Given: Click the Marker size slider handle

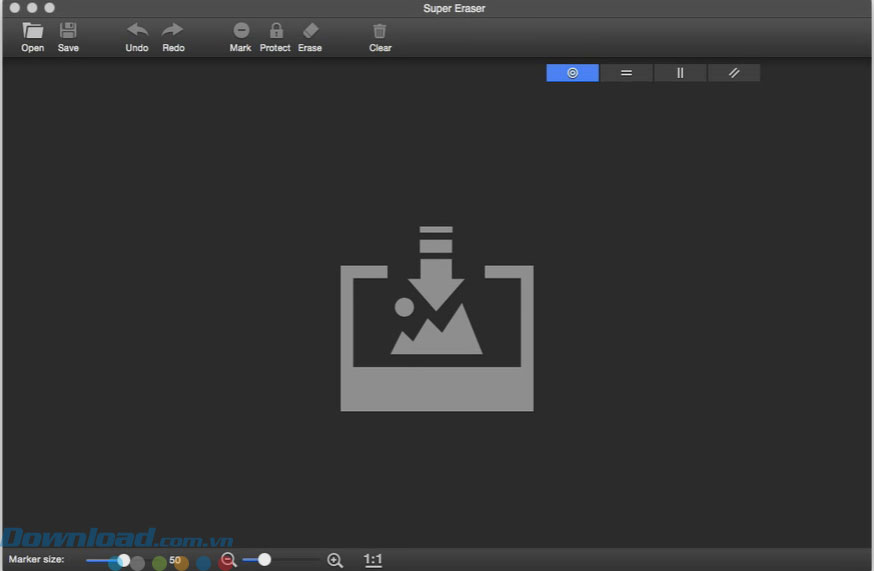Looking at the screenshot, I should (124, 560).
